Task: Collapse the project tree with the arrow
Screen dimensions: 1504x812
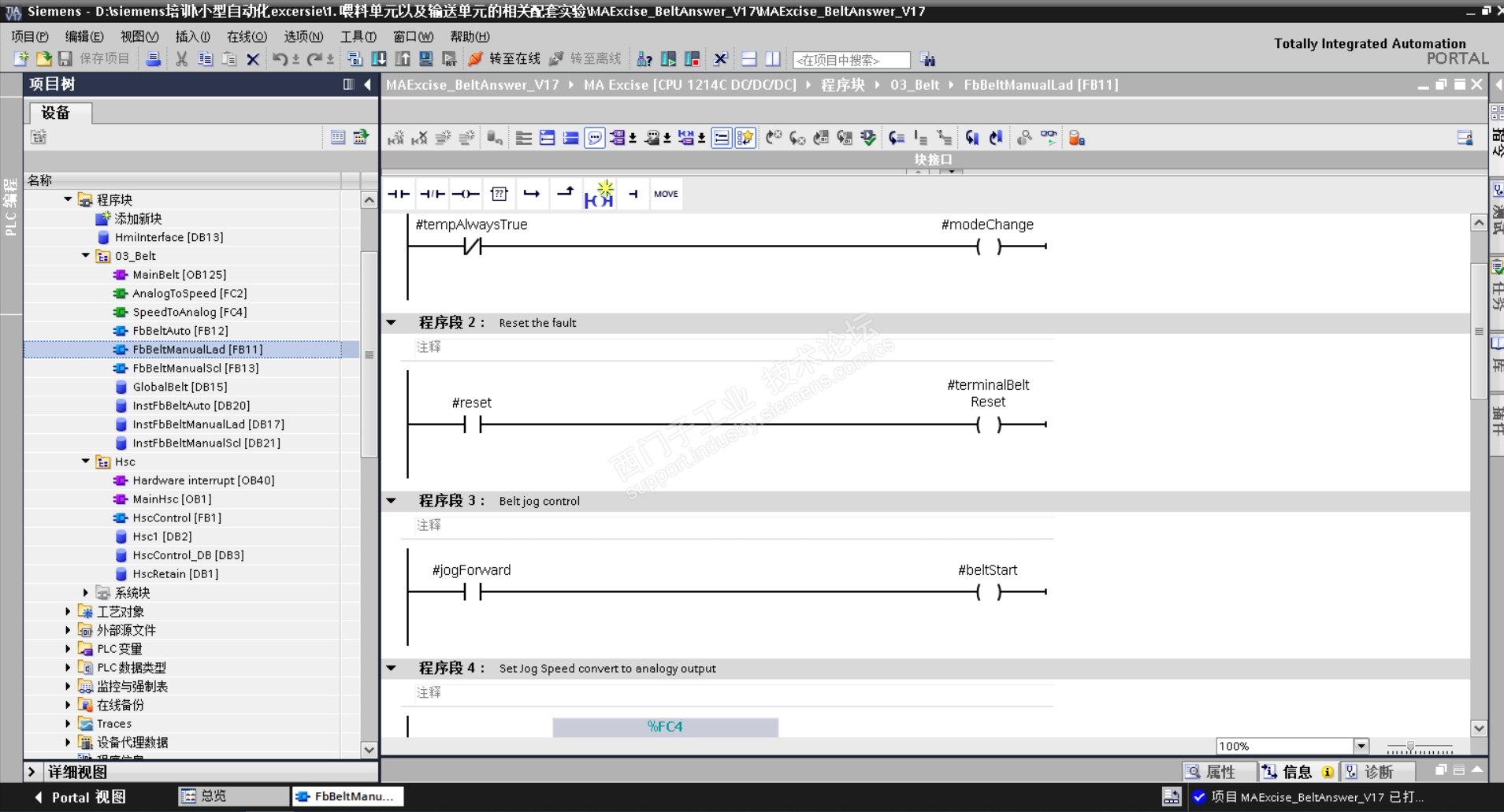Action: [367, 84]
